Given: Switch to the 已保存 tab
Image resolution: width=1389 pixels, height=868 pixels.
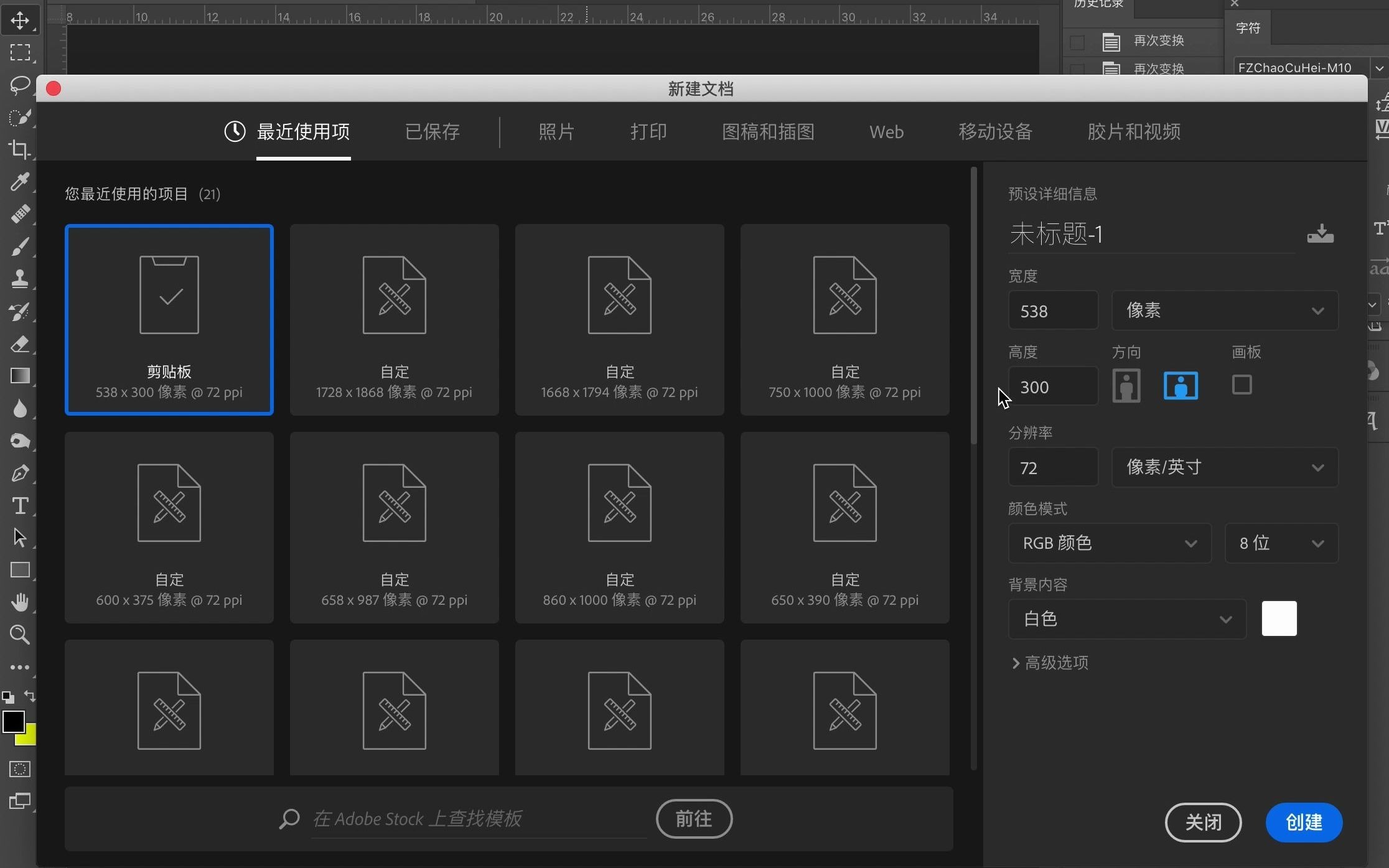Looking at the screenshot, I should [x=433, y=131].
